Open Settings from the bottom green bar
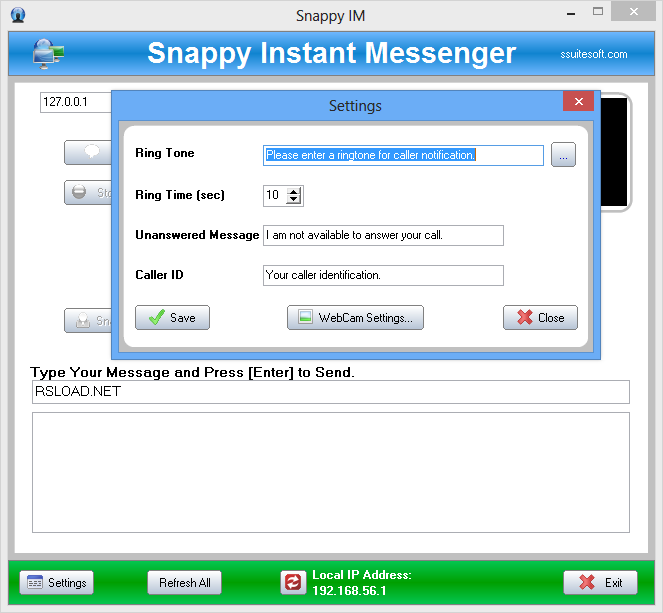Image resolution: width=663 pixels, height=613 pixels. pyautogui.click(x=57, y=583)
